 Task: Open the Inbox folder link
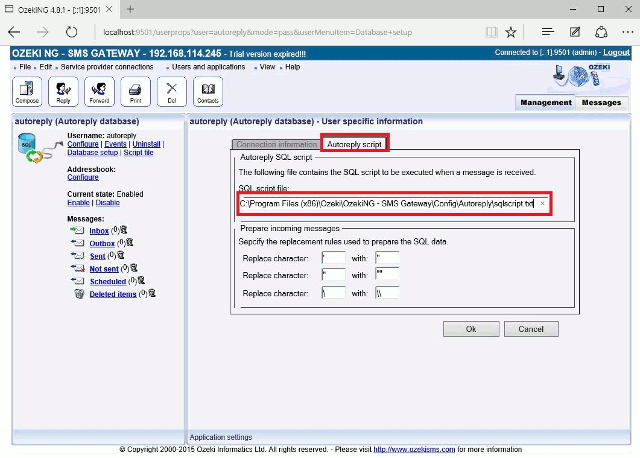(99, 231)
